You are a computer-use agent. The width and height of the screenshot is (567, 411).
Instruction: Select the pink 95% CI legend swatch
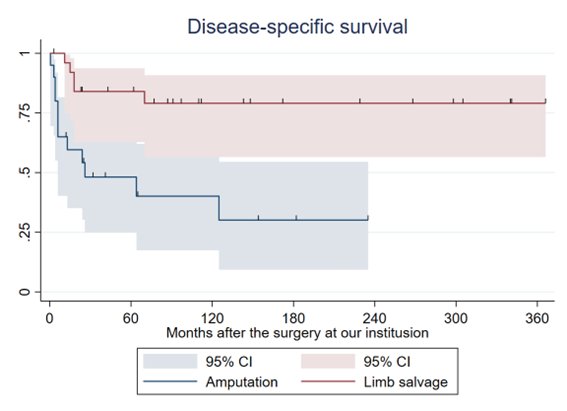coord(328,361)
